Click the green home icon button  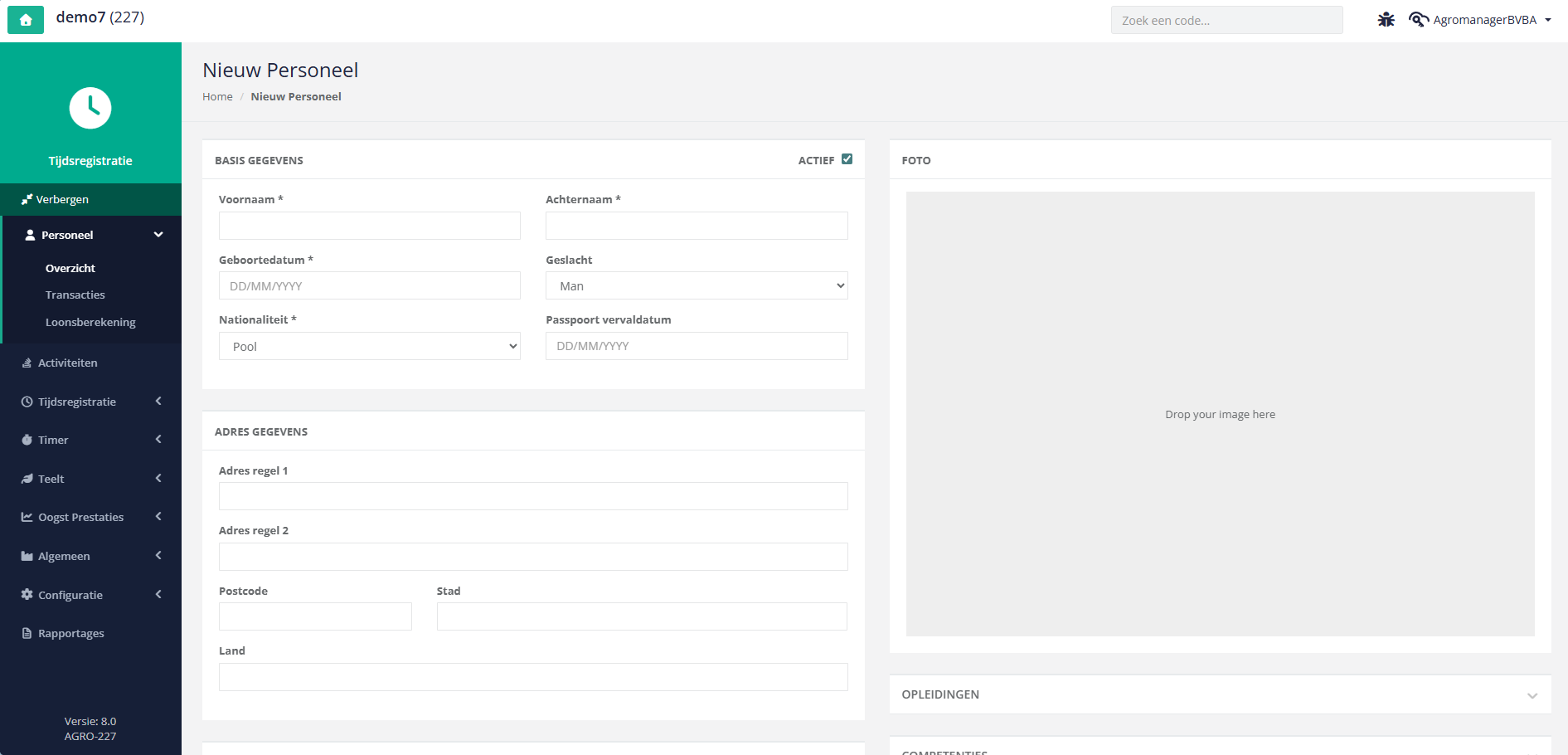tap(26, 19)
